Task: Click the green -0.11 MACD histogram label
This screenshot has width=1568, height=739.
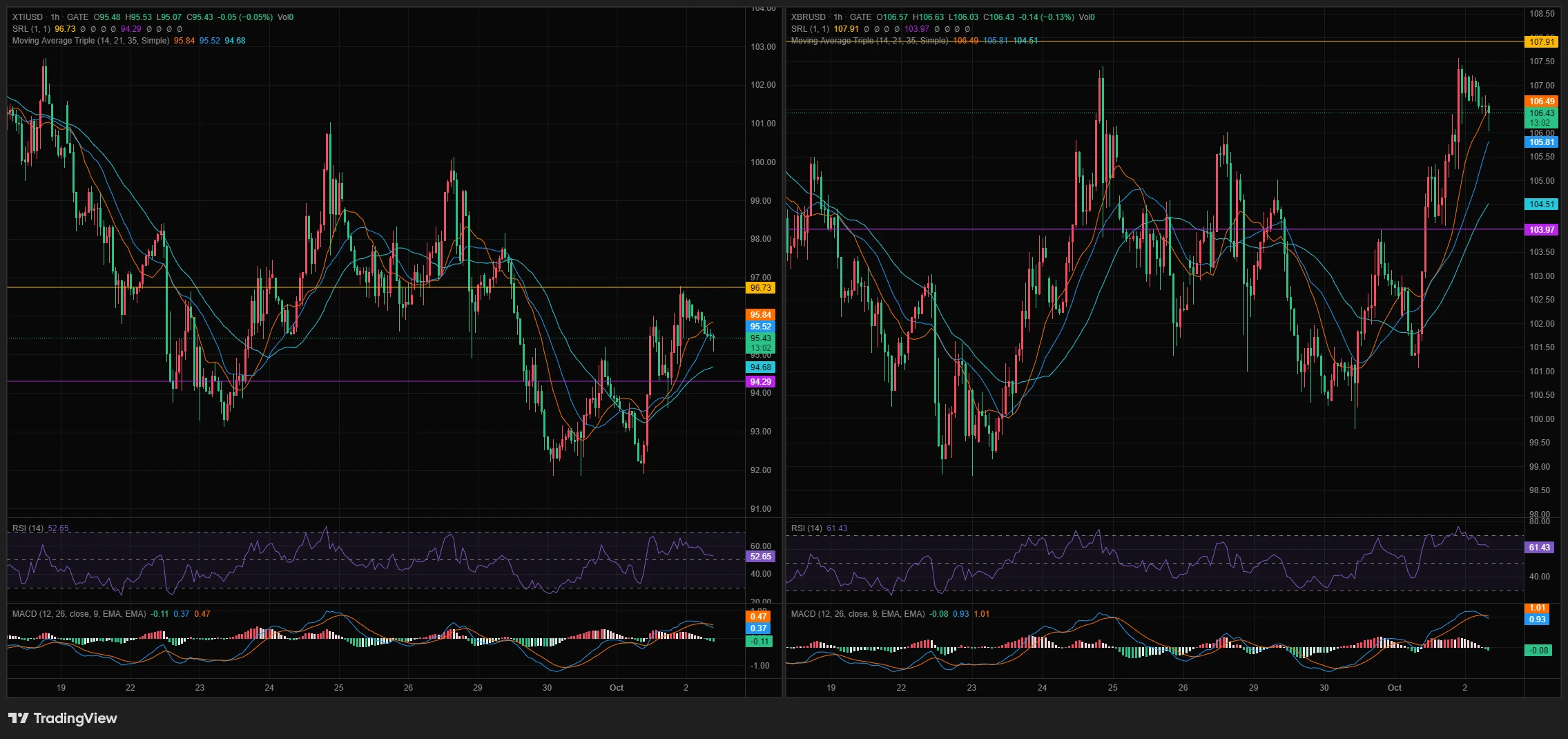Action: coord(759,642)
